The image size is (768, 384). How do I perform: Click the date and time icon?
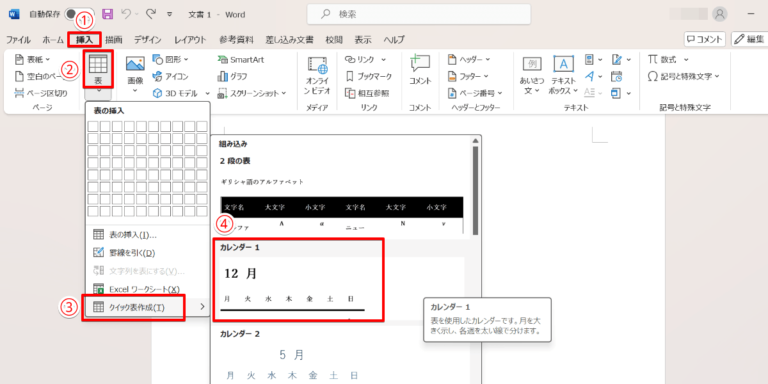[617, 76]
